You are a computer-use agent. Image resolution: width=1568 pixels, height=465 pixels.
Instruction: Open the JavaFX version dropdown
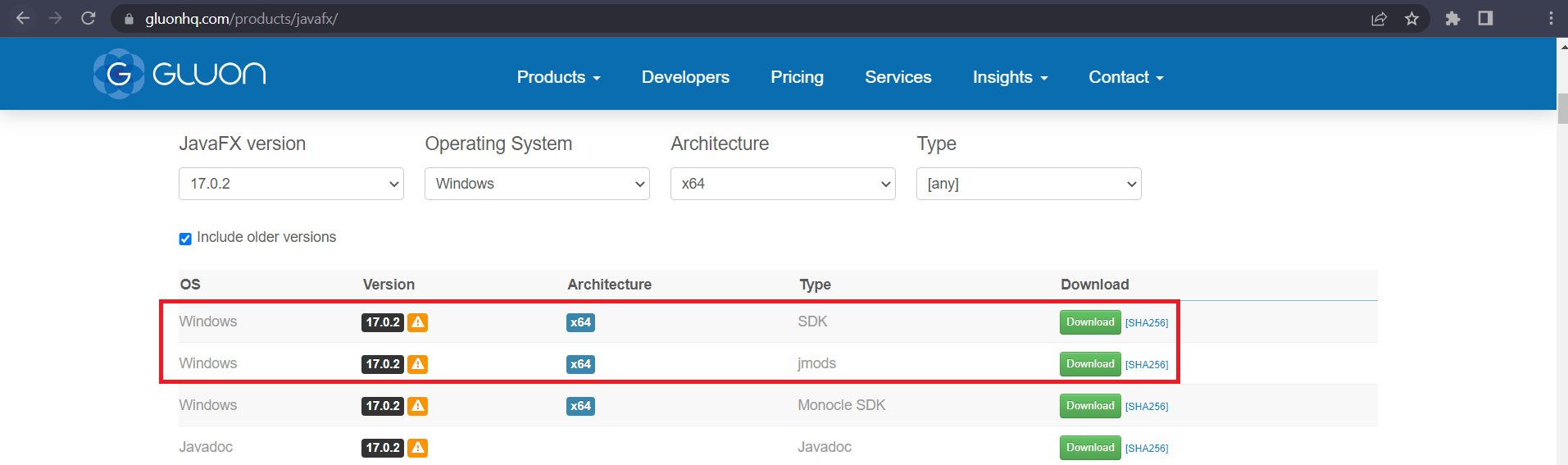291,184
